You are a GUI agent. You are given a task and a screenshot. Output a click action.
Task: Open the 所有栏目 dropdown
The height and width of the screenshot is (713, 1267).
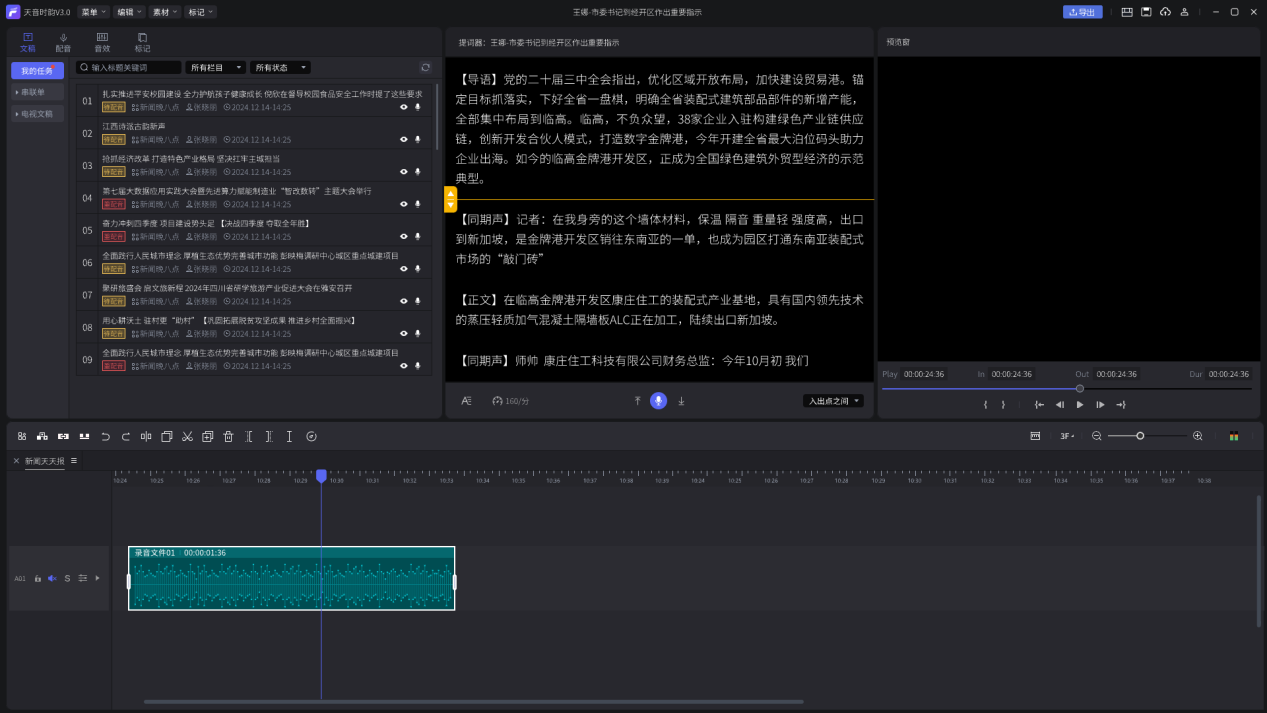point(215,68)
